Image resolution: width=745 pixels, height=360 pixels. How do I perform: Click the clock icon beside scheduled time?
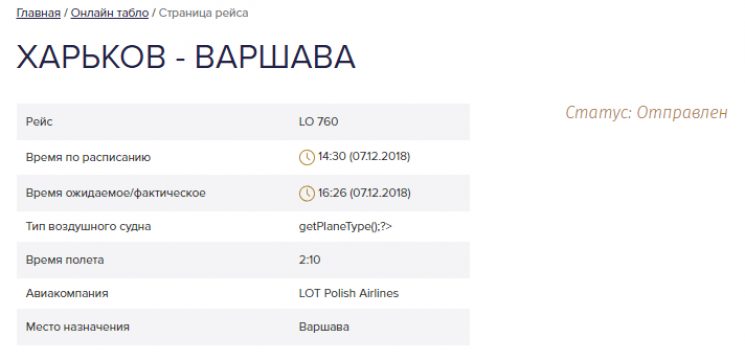point(306,157)
